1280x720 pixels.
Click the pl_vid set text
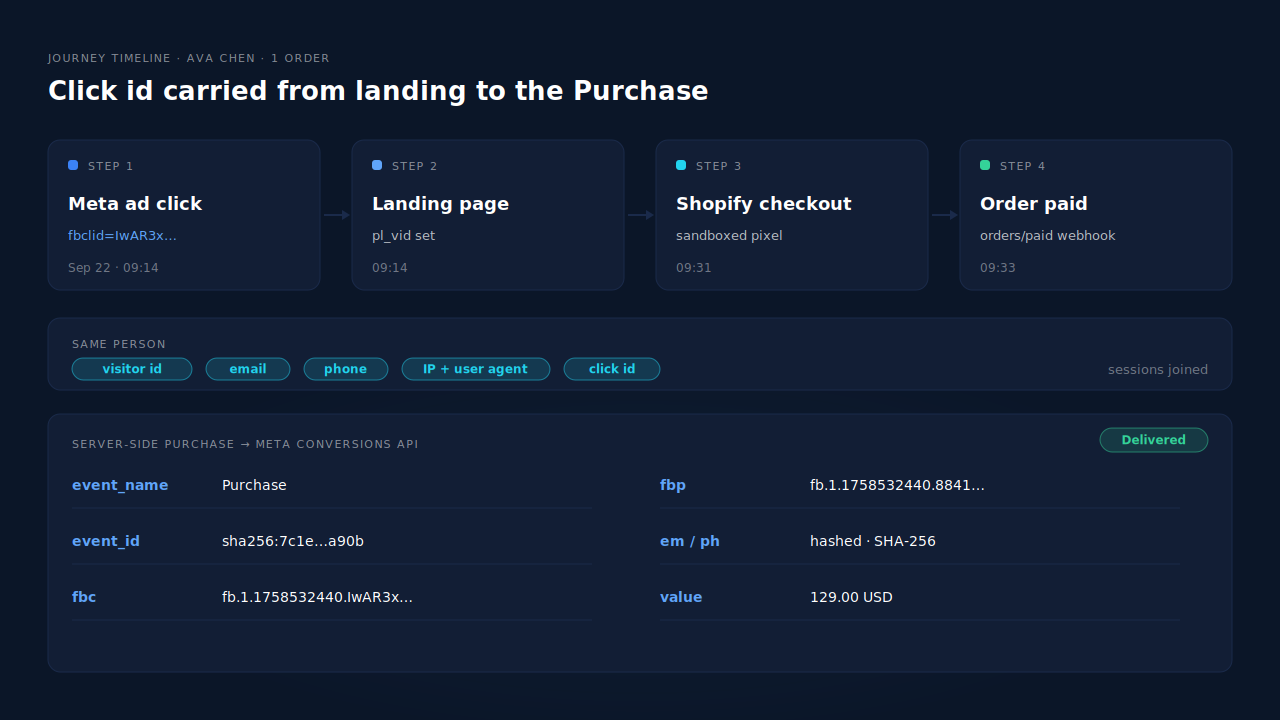[x=404, y=236]
